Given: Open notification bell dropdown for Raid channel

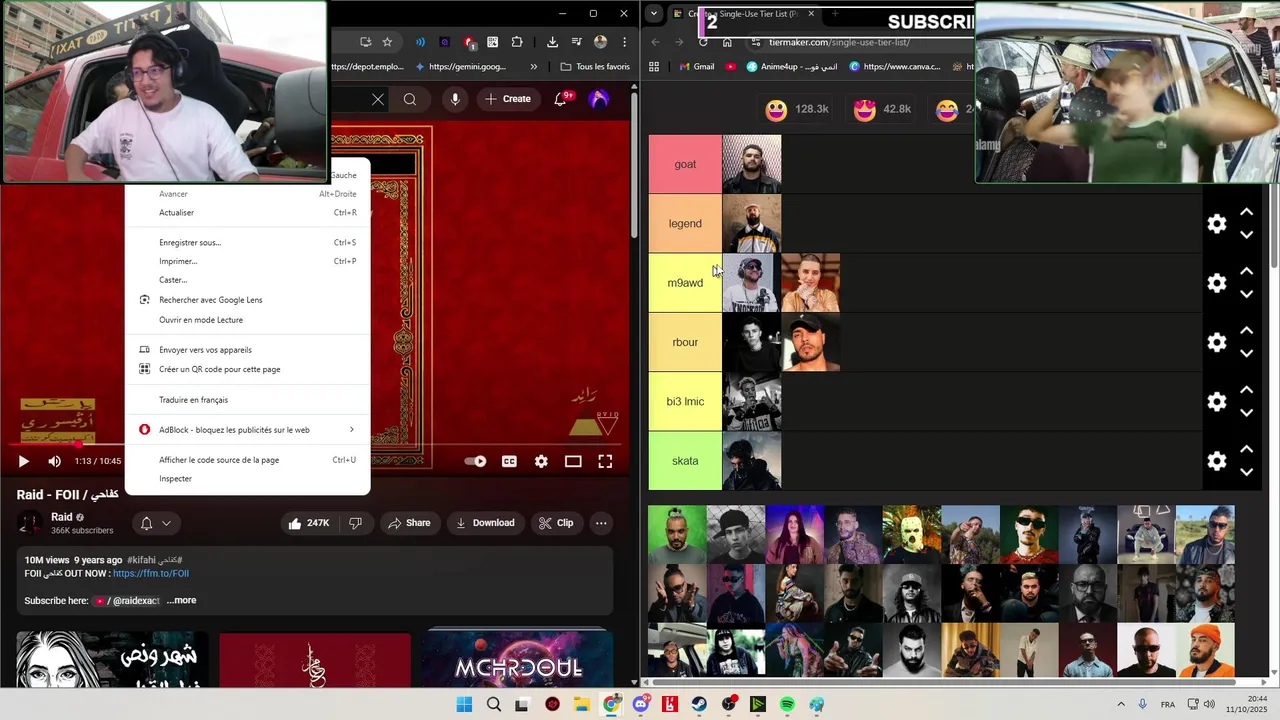Looking at the screenshot, I should point(155,523).
